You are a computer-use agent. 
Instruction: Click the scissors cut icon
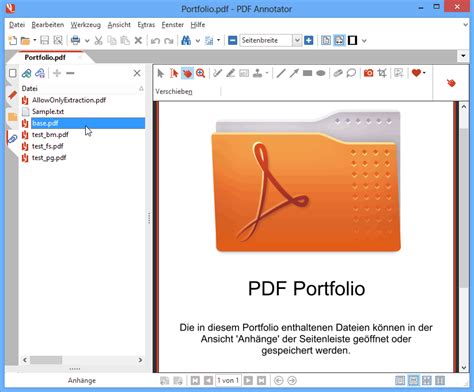click(98, 41)
